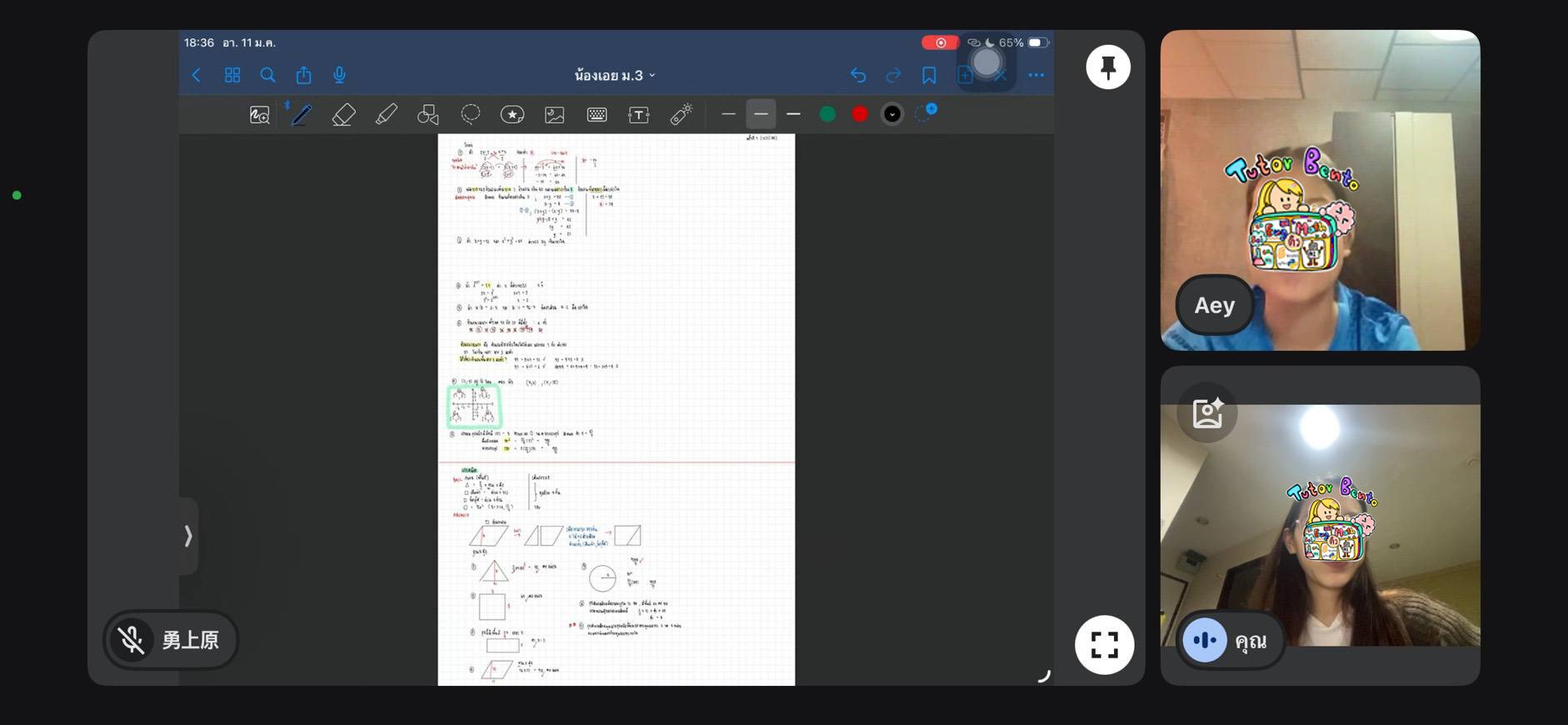Tap the 18:36 clock in status bar
The height and width of the screenshot is (725, 1568).
199,42
